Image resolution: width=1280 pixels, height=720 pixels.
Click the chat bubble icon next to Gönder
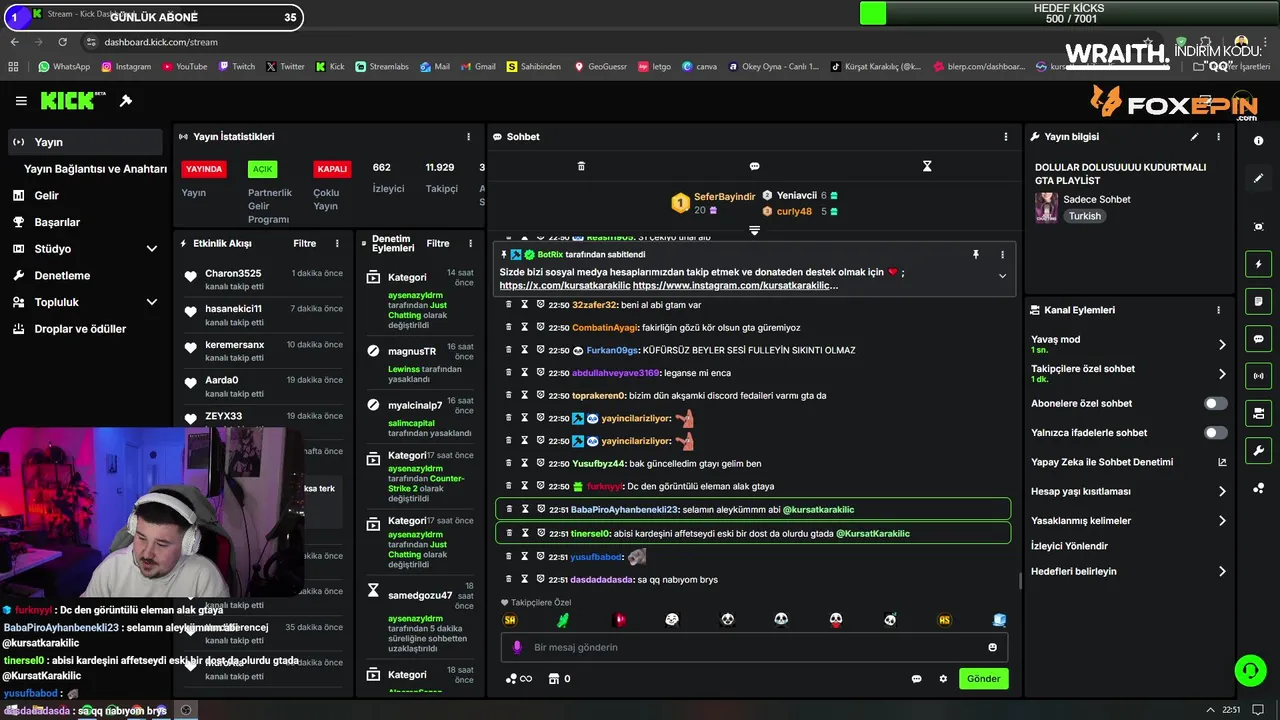[x=916, y=679]
